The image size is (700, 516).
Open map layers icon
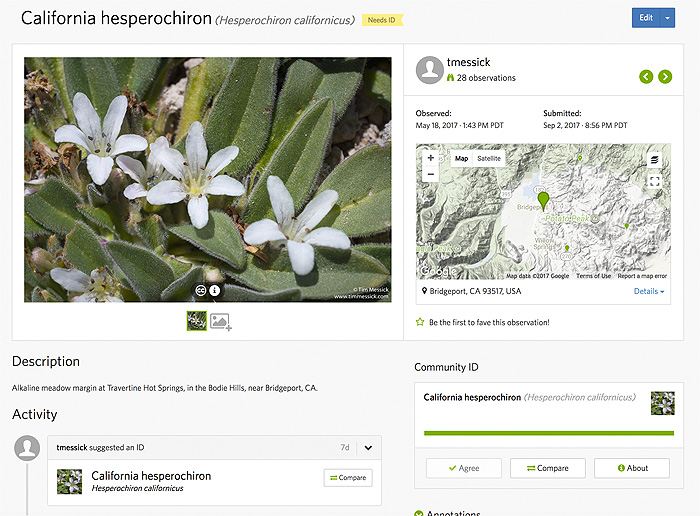click(x=655, y=159)
